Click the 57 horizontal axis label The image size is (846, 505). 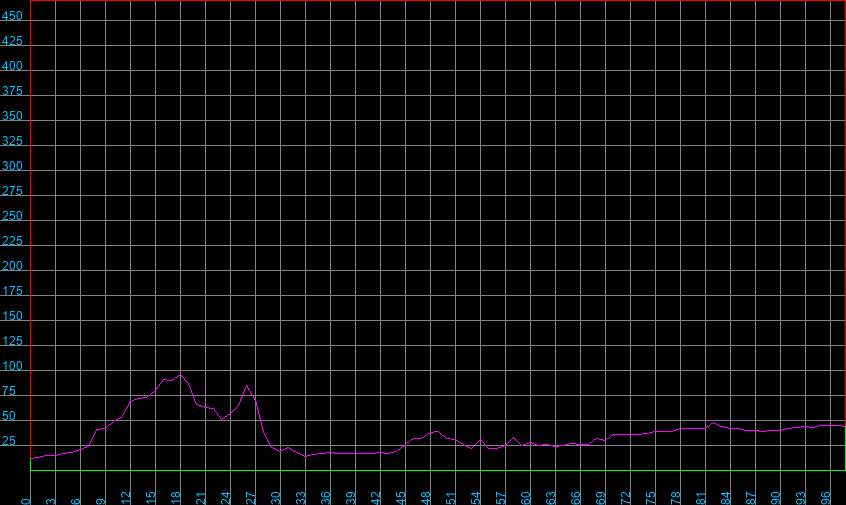(x=501, y=498)
